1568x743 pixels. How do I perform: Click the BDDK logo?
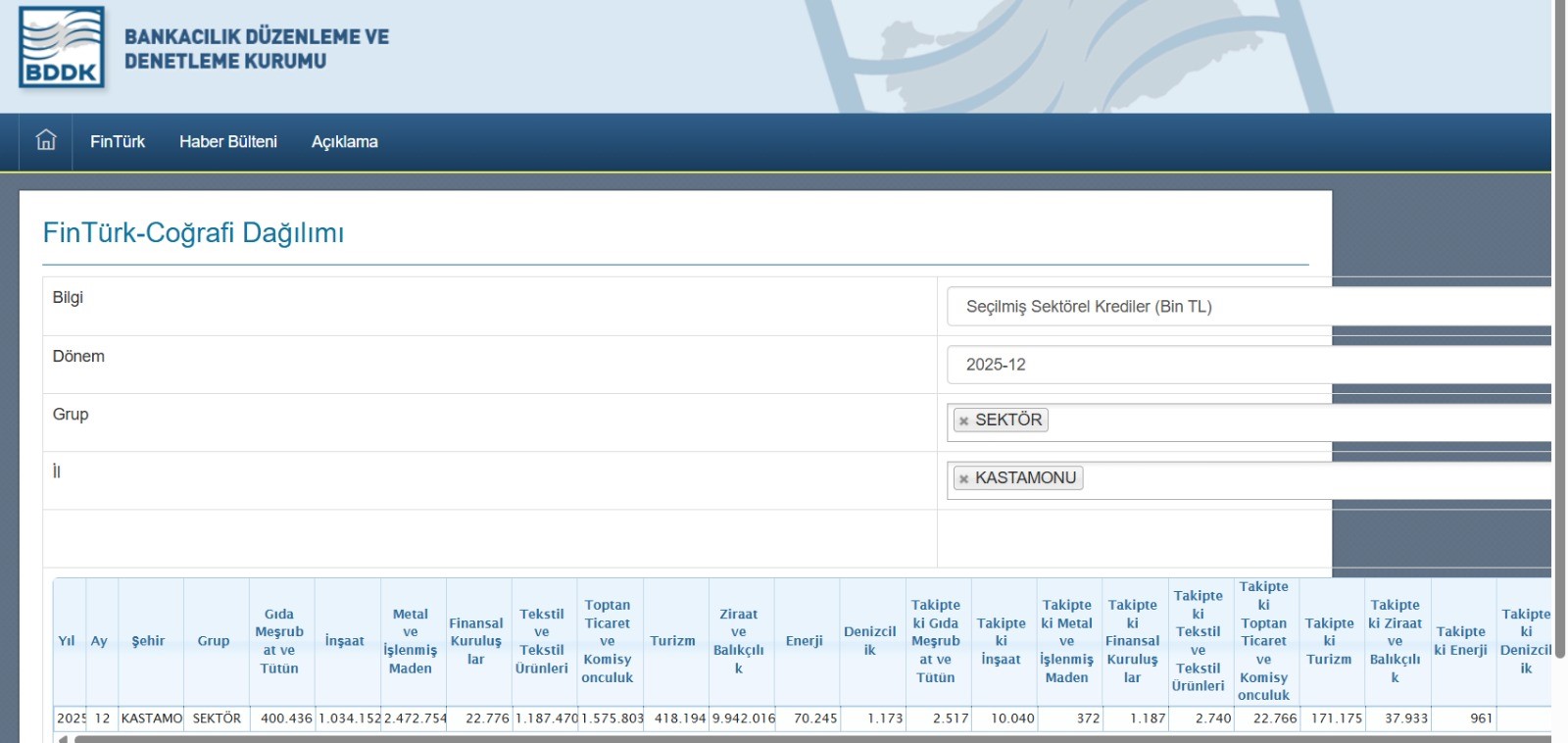62,48
